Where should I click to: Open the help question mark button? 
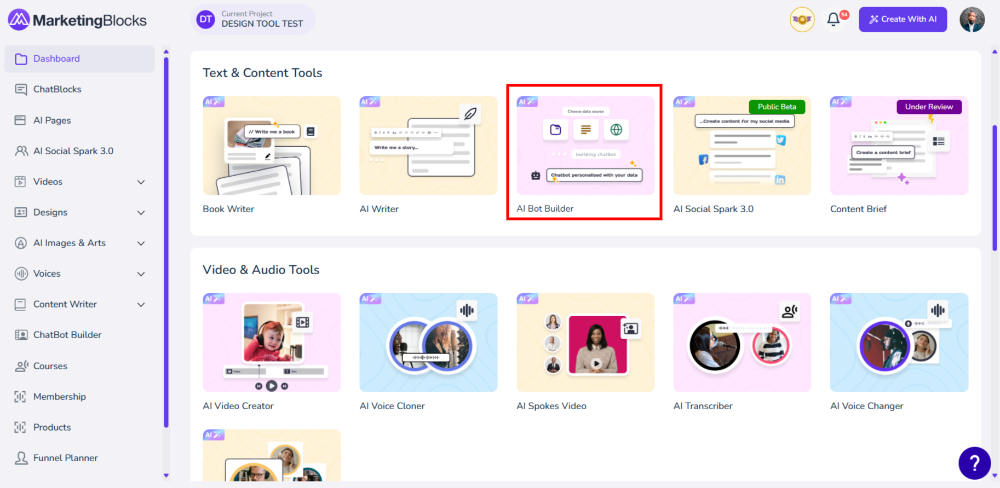pos(974,462)
